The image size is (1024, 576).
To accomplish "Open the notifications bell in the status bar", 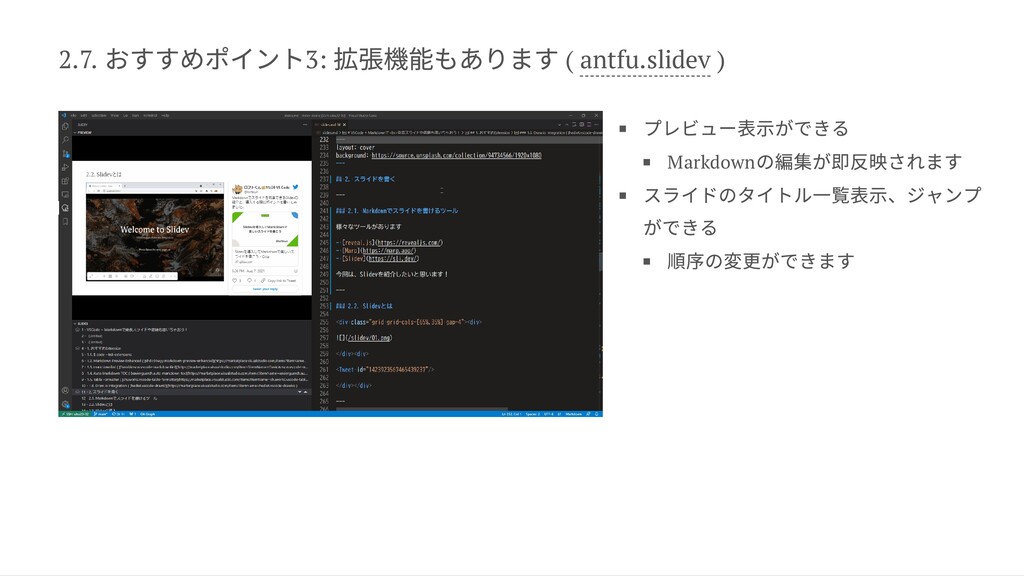I will (598, 413).
